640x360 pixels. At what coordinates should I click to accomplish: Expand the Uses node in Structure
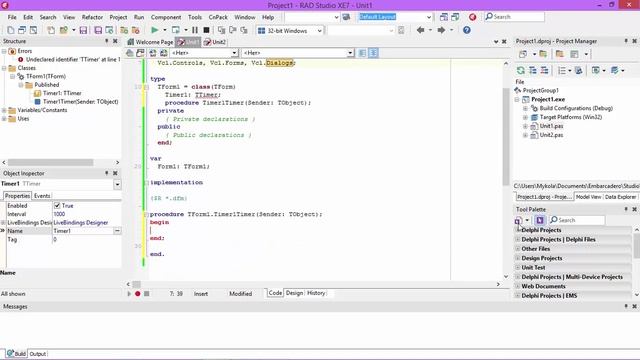point(4,119)
